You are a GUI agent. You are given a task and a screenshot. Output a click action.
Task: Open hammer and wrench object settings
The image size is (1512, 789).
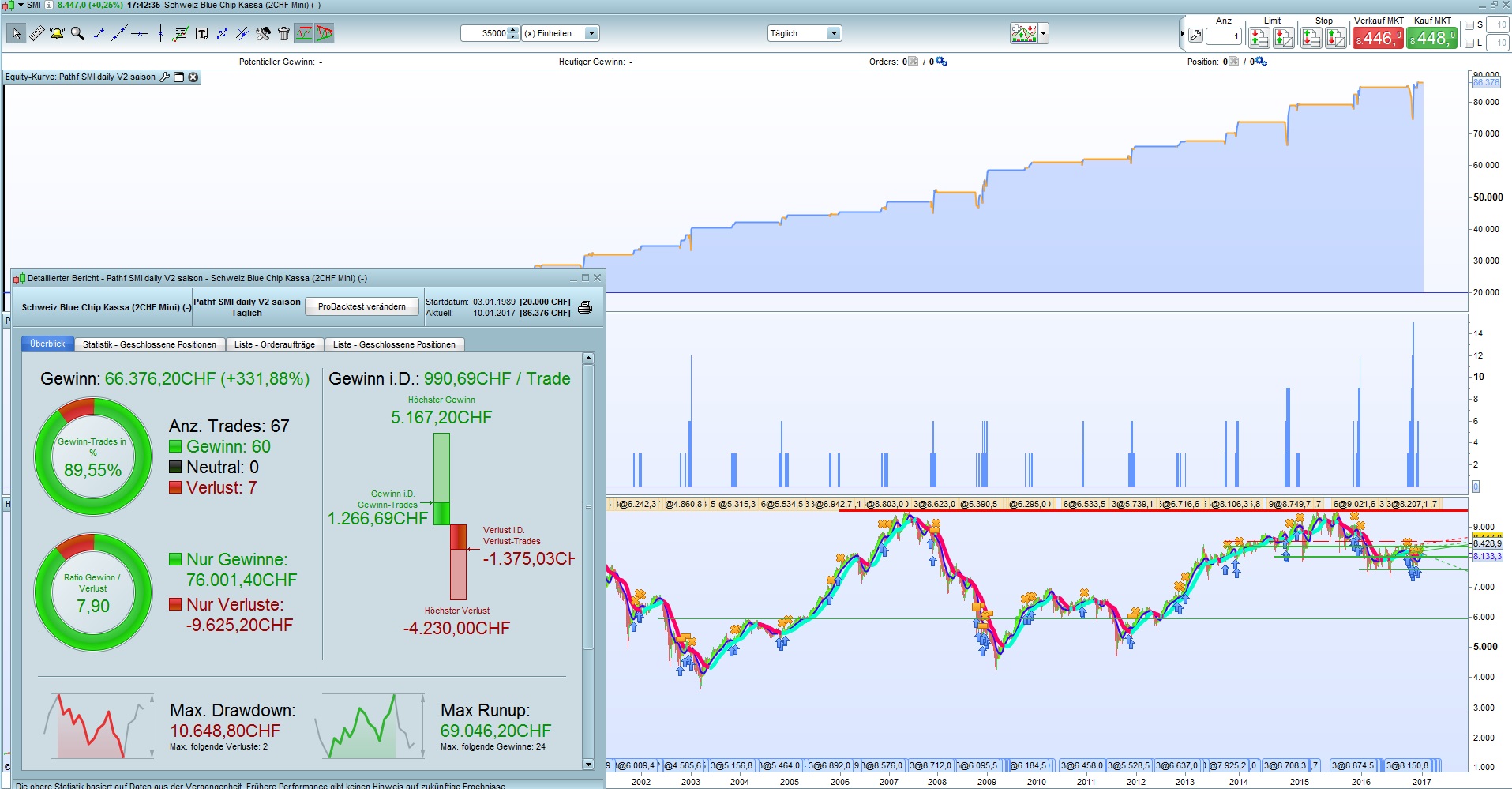(263, 33)
